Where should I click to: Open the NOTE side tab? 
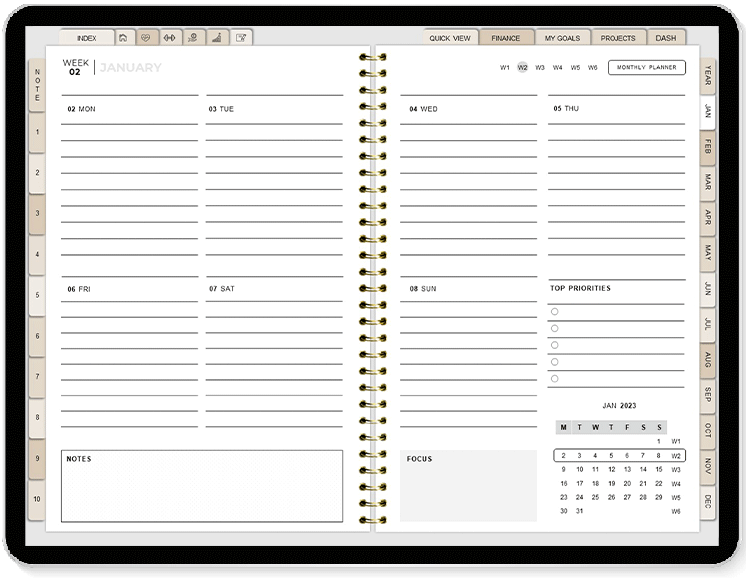pyautogui.click(x=37, y=84)
